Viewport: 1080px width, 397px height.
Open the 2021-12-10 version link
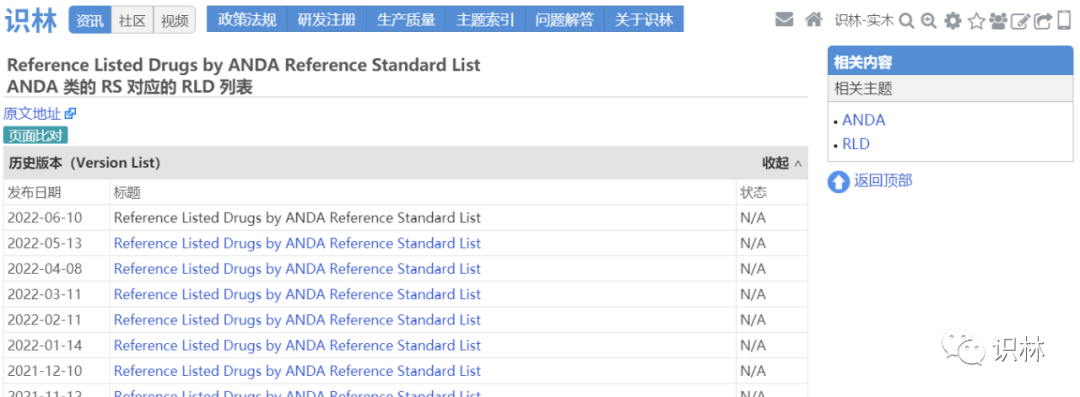(x=297, y=371)
